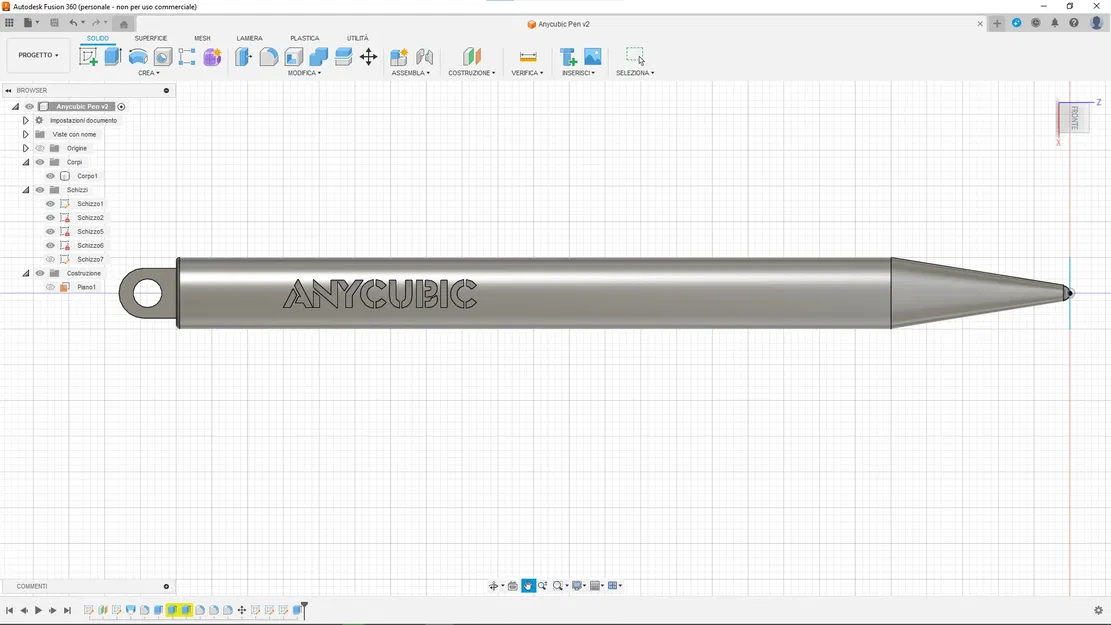Screen dimensions: 1111x625
Task: Click the PROGETTO button
Action: [x=37, y=55]
